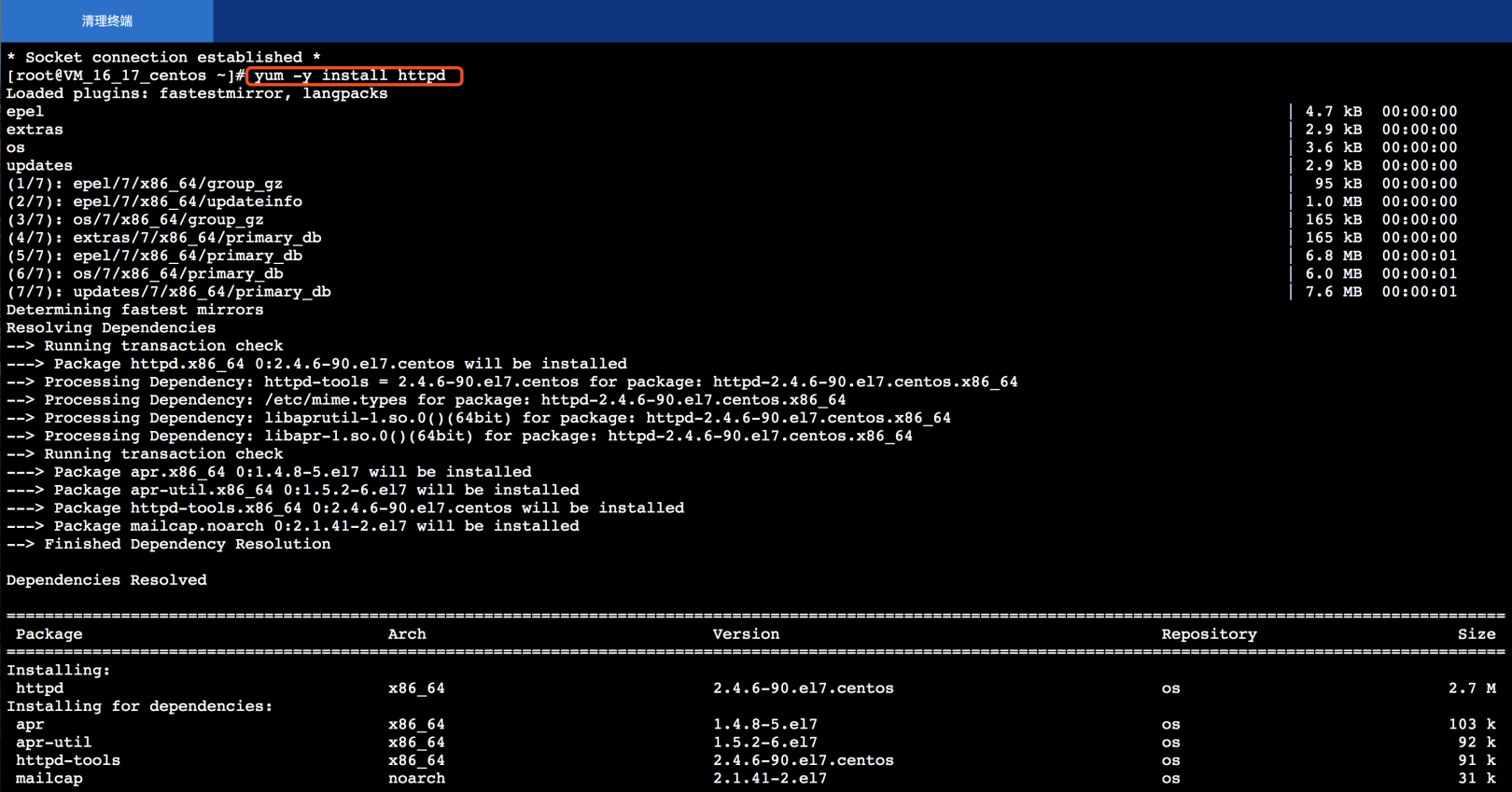
Task: Click the '(1/7): epel/7/x86_64/group_gz' line
Action: [x=145, y=184]
